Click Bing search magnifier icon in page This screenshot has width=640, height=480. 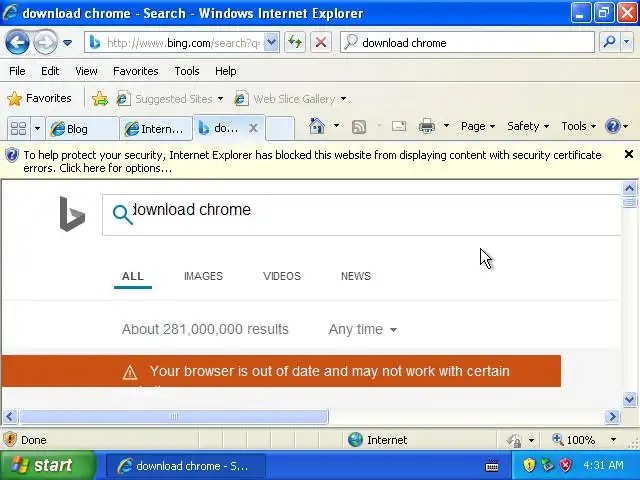tap(122, 215)
